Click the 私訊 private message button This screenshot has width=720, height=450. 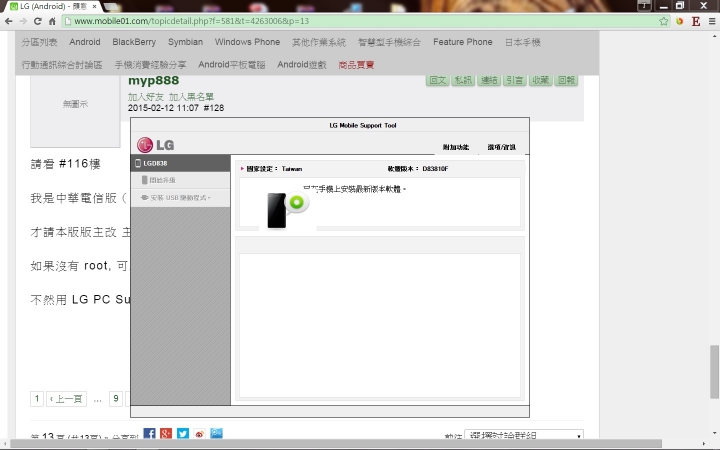[463, 80]
